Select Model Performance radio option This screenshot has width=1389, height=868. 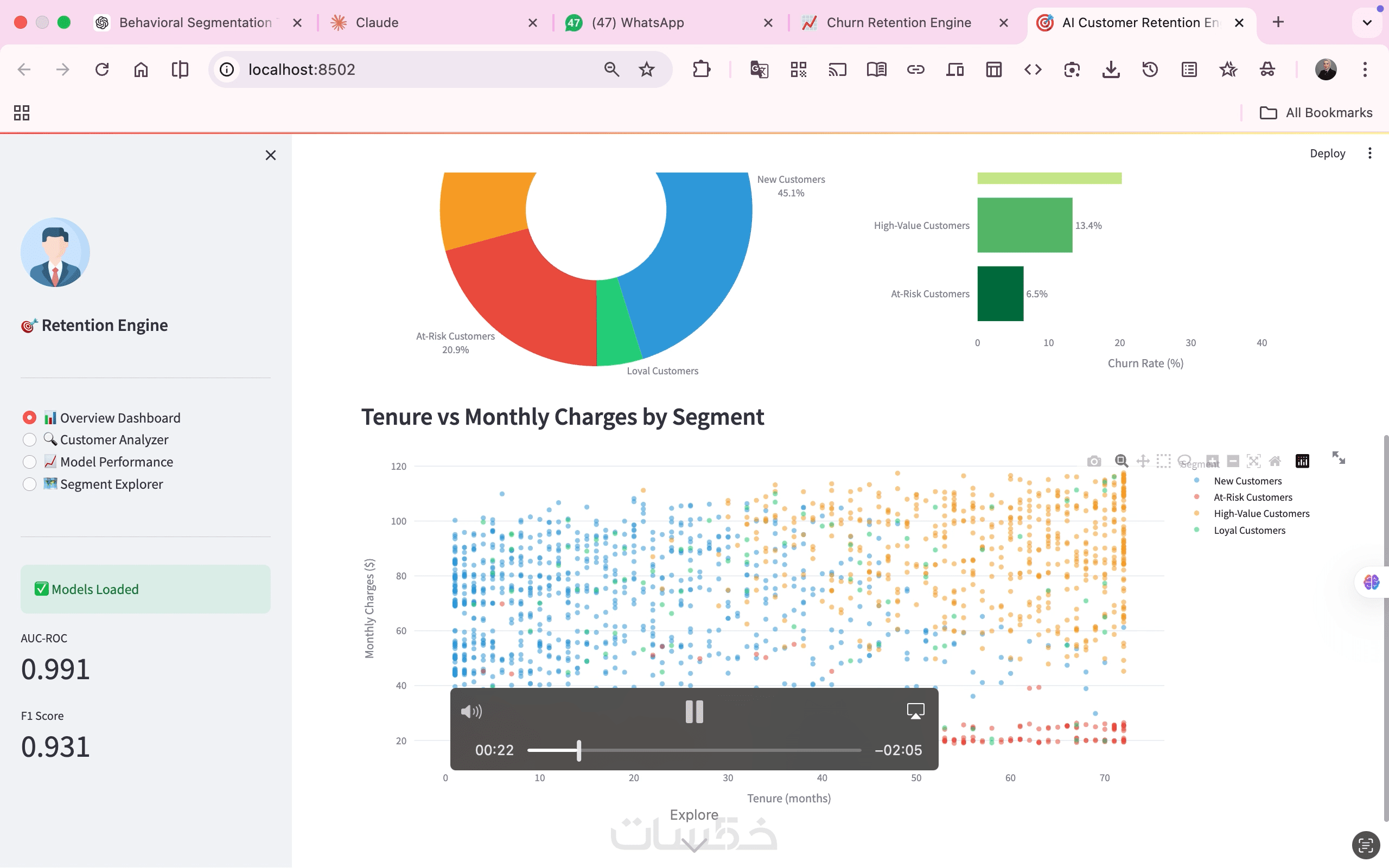click(x=29, y=462)
